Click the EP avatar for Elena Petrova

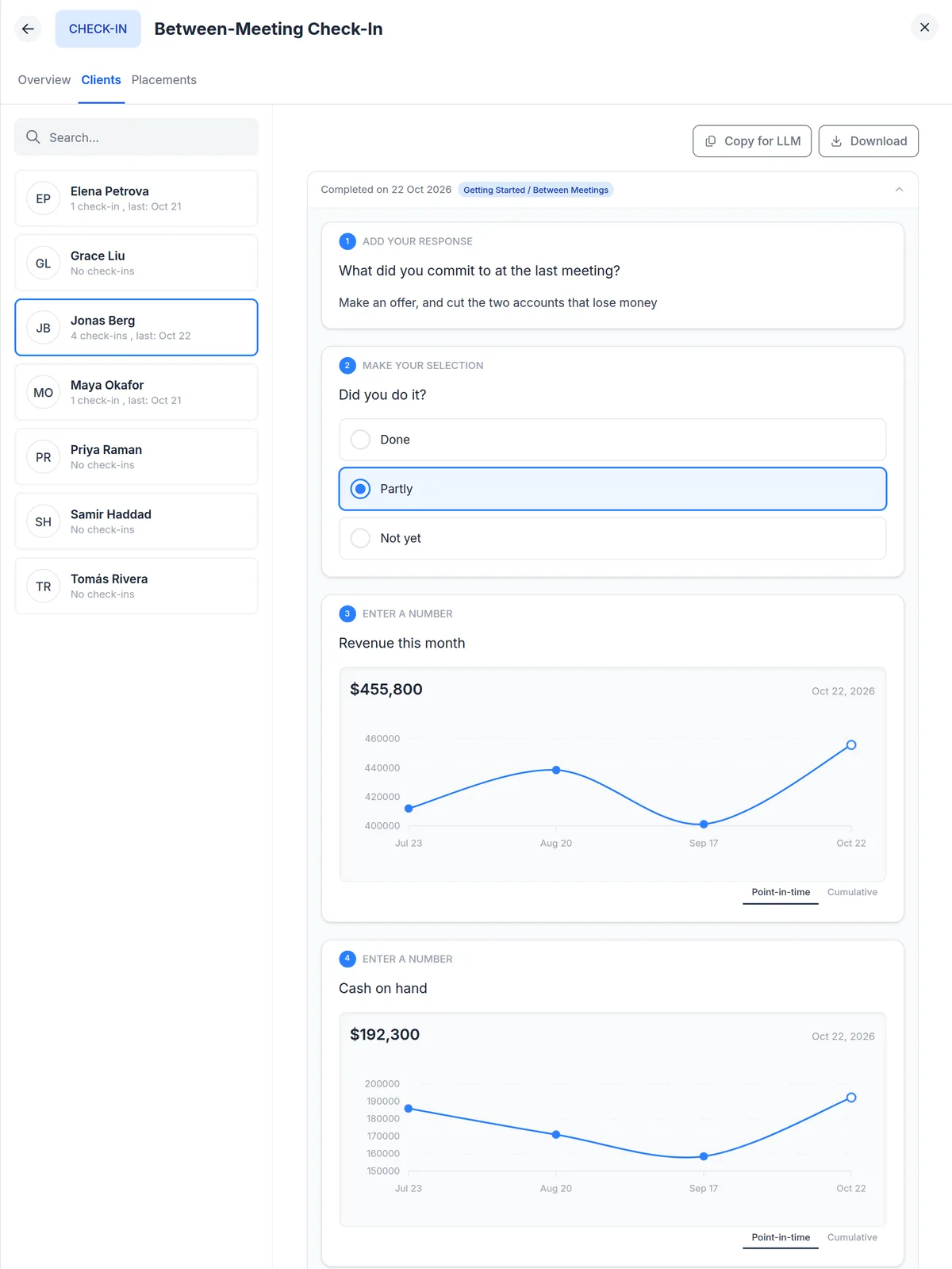(44, 198)
